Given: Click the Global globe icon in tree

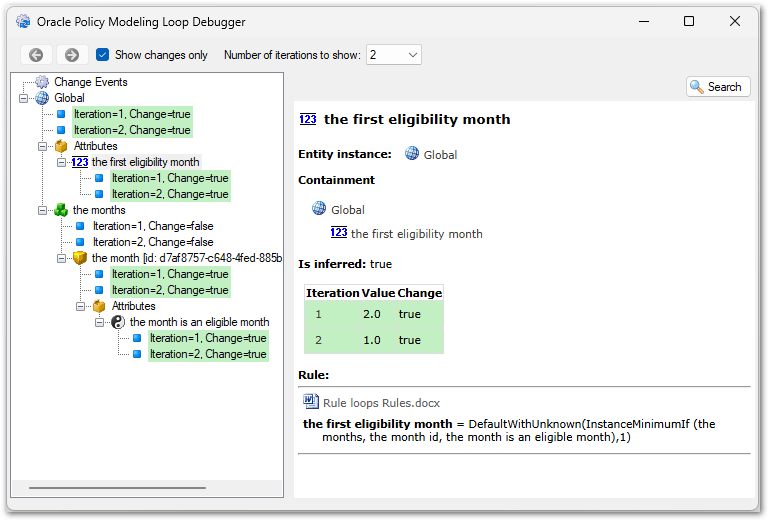Looking at the screenshot, I should point(42,98).
